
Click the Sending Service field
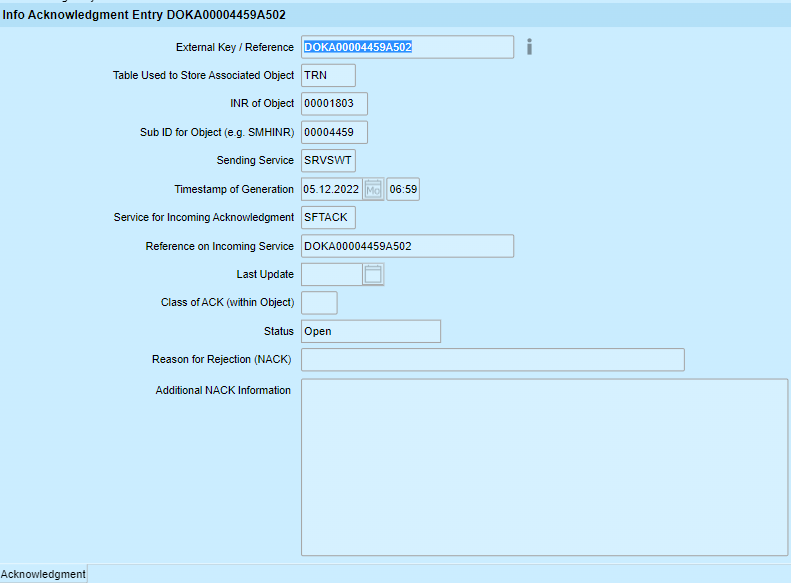328,160
